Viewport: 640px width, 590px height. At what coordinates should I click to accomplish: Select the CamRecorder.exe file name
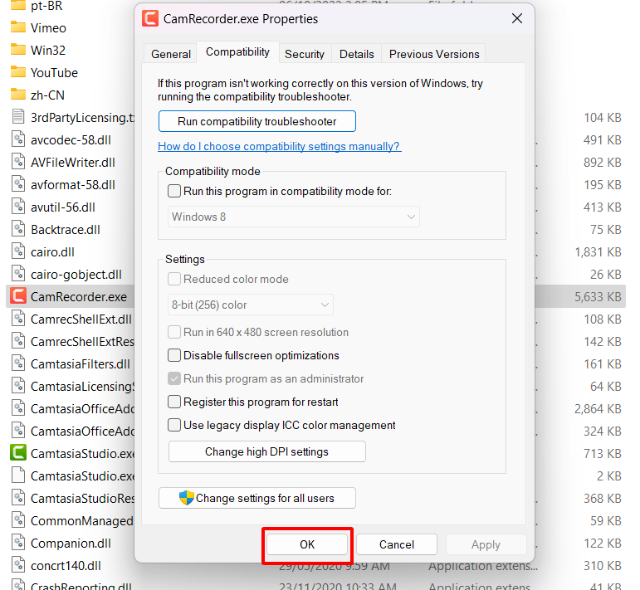(x=79, y=297)
